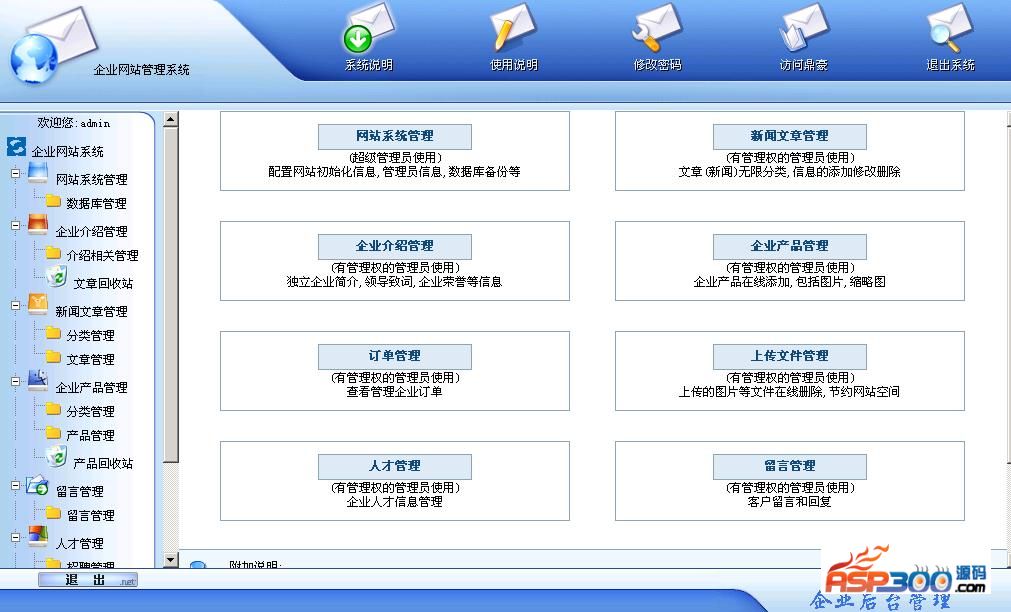The image size is (1011, 612).
Task: Open 分类管理 under 企业产品管理
Action: tap(90, 411)
